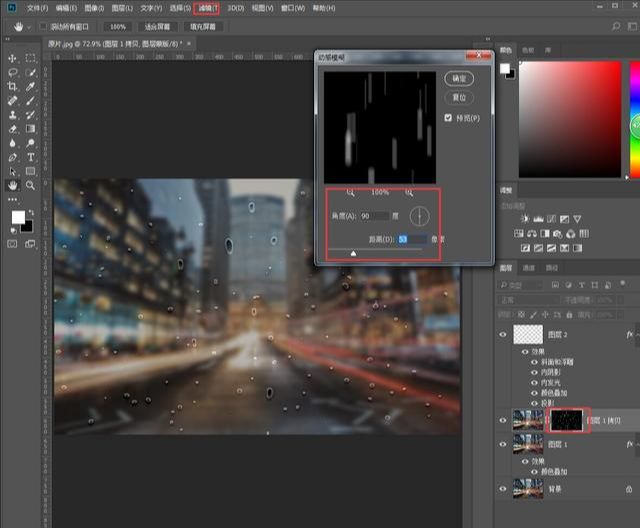
Task: Select the Crop tool
Action: [x=12, y=87]
